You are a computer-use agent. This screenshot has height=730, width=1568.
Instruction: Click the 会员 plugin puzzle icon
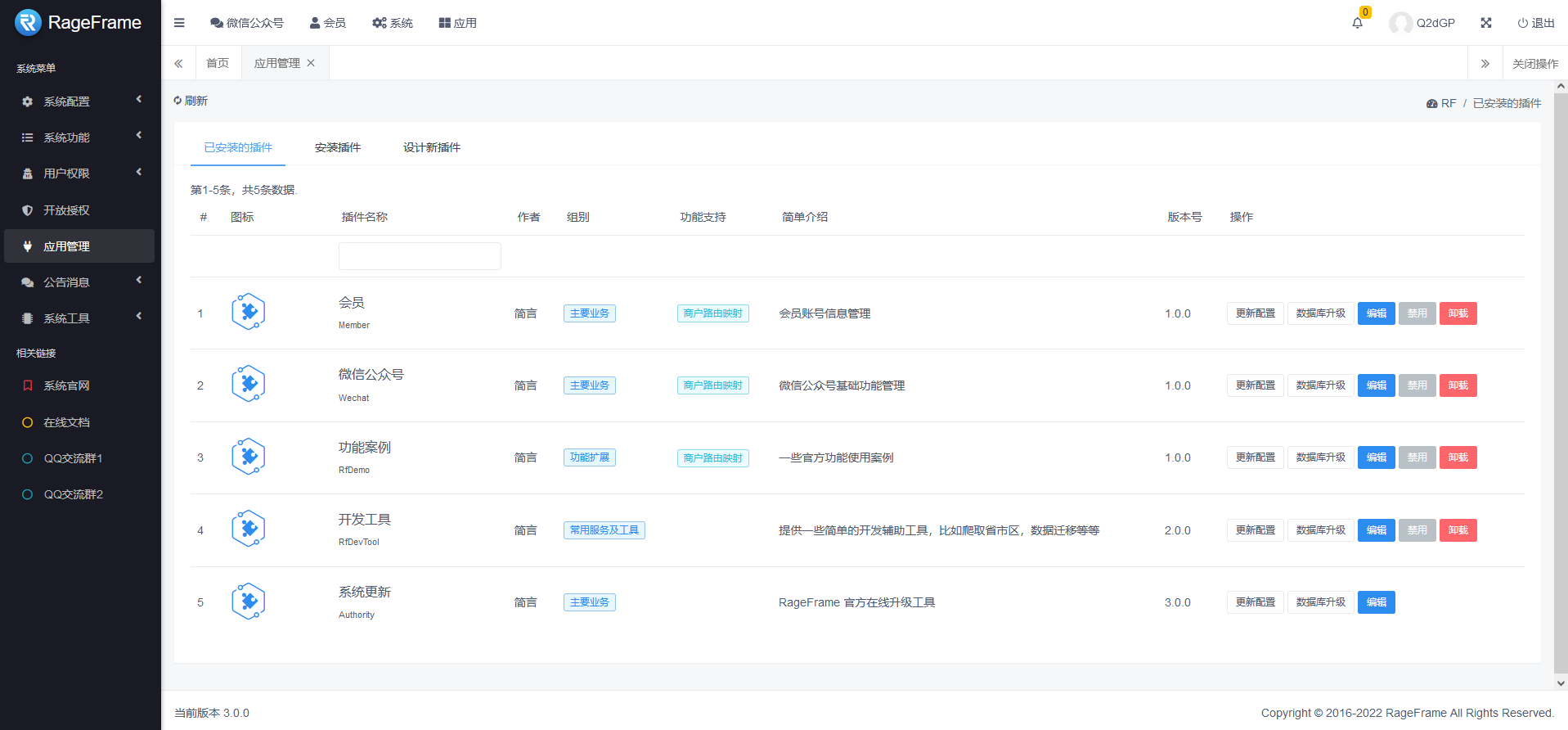(x=248, y=312)
